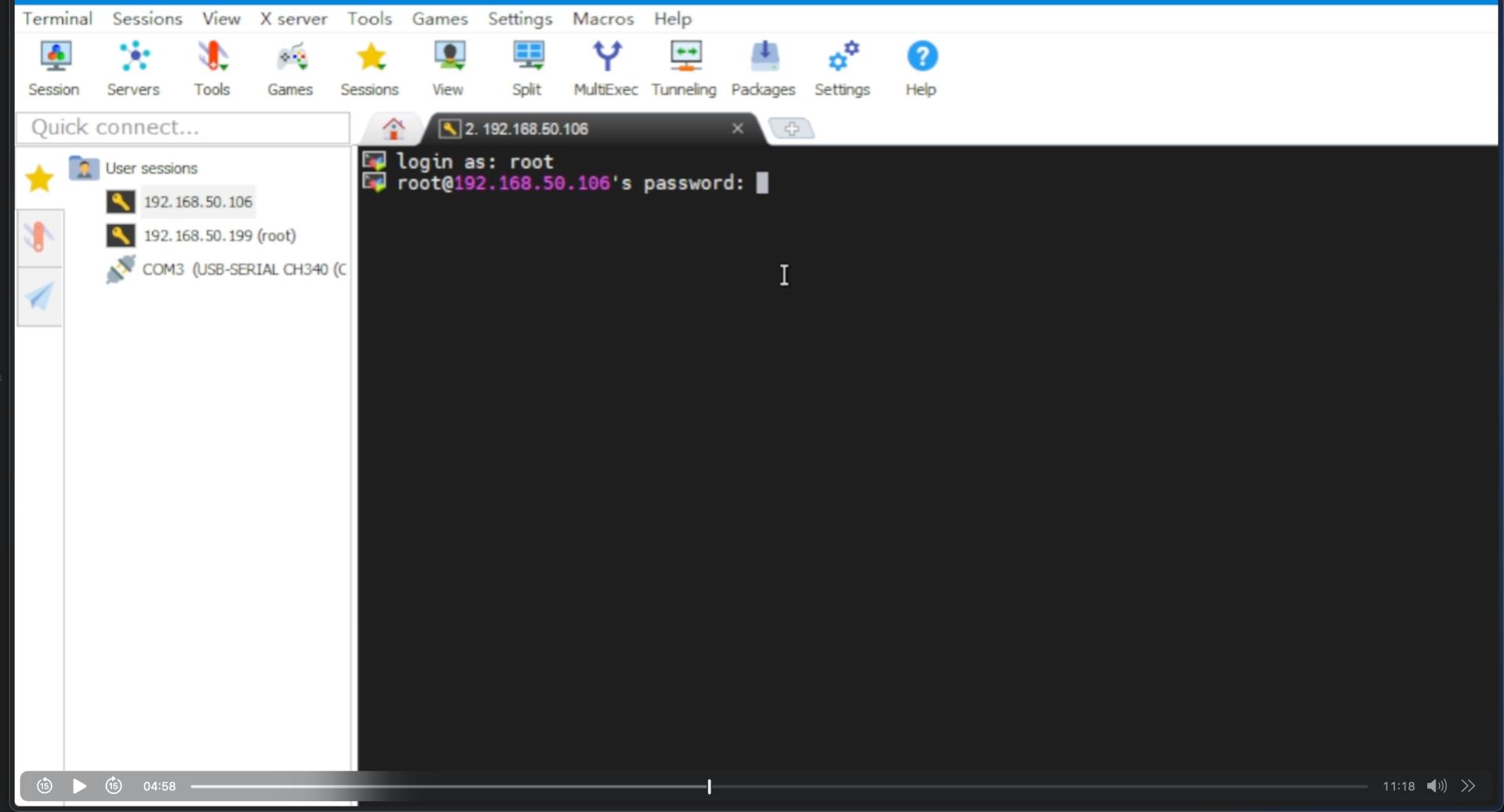Click the Servers toolbar icon

[133, 68]
